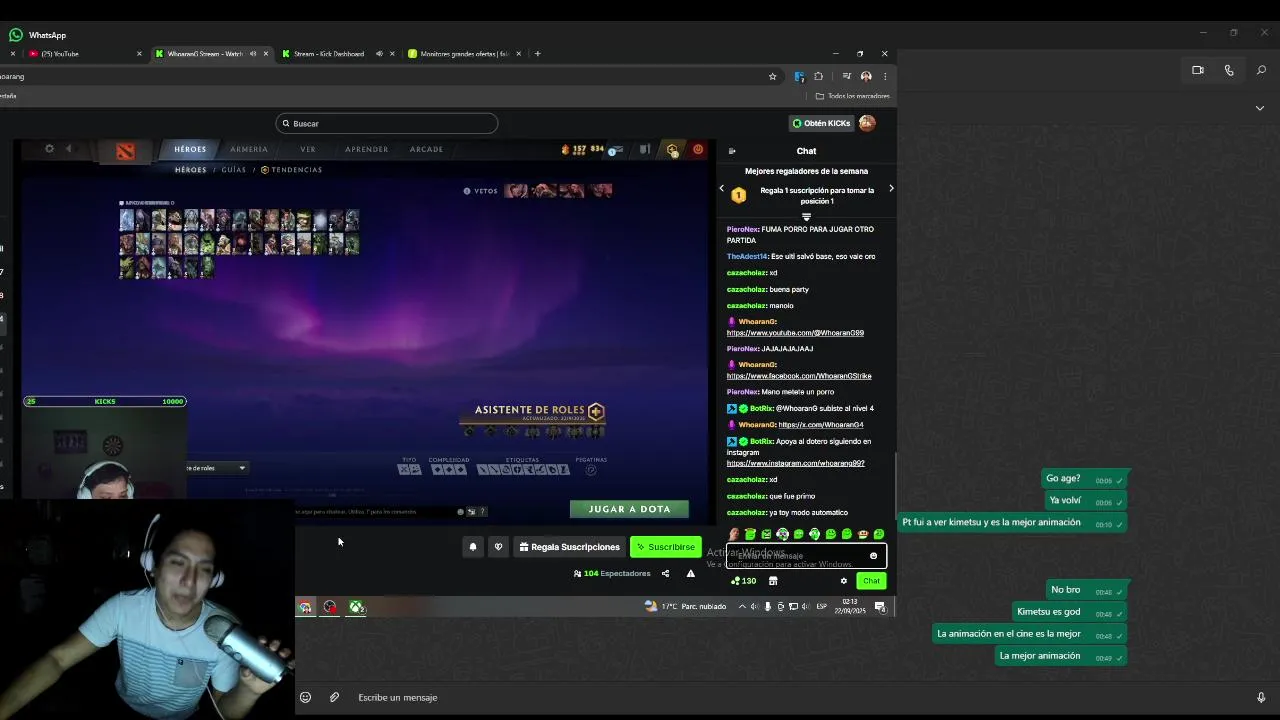
Task: Click the KICKS goal progress bar
Action: click(104, 401)
